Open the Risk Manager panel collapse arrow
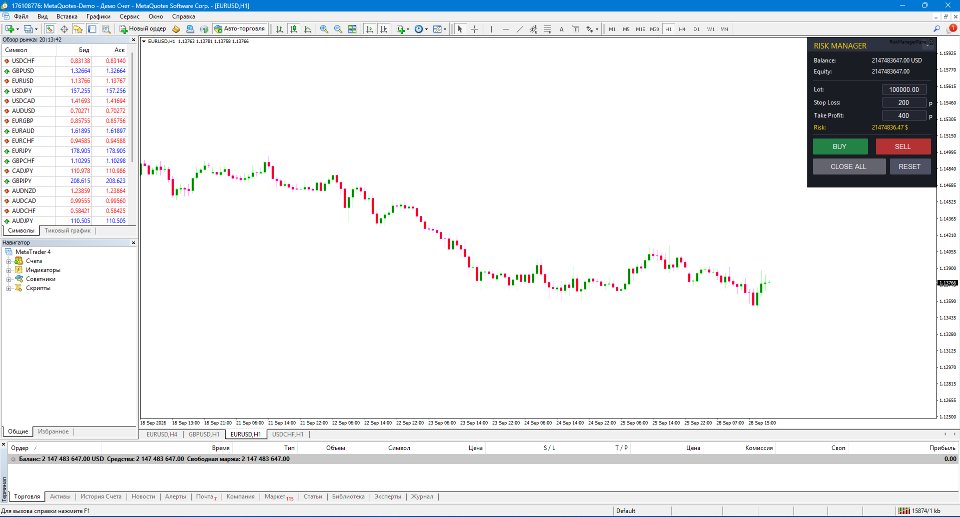This screenshot has width=960, height=517. [927, 45]
